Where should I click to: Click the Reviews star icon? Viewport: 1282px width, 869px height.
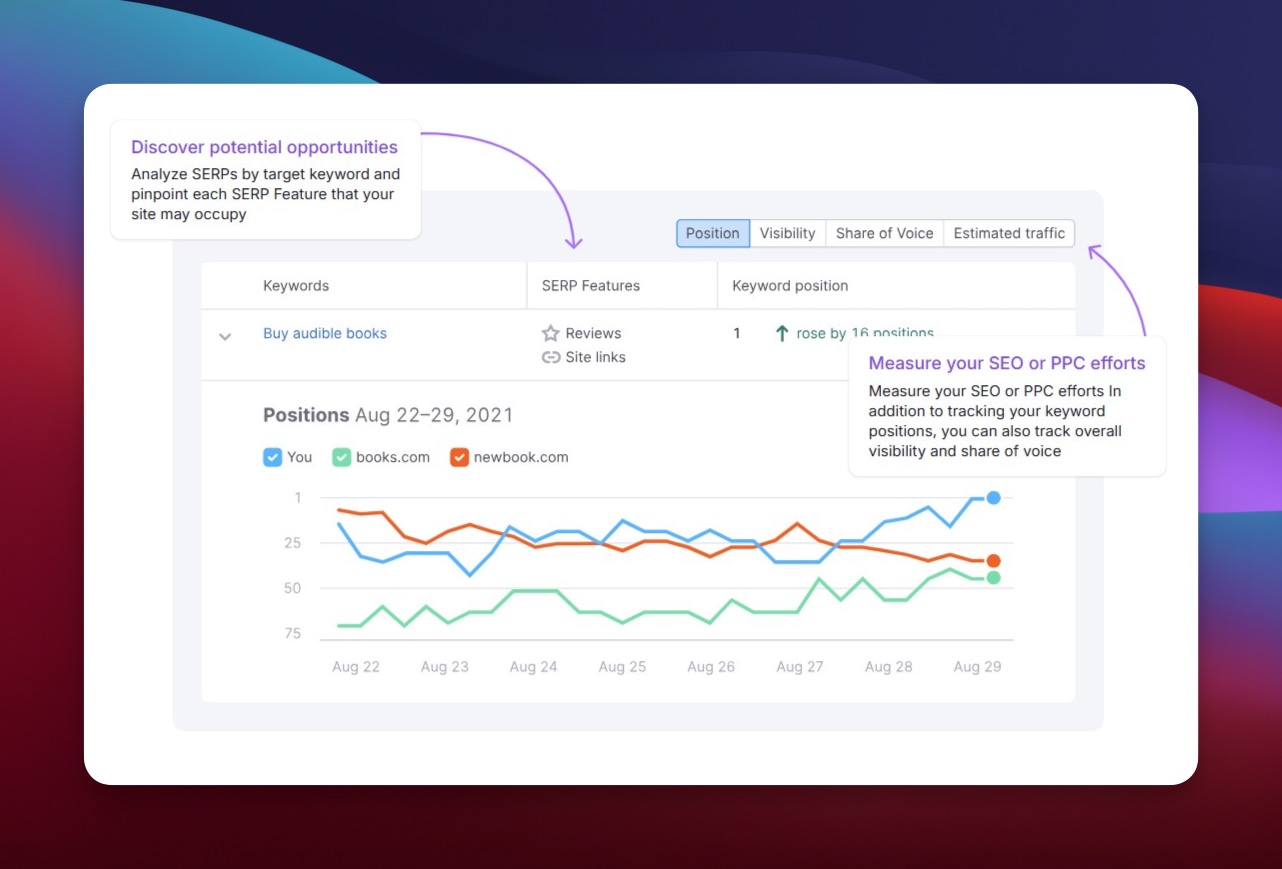[x=551, y=332]
